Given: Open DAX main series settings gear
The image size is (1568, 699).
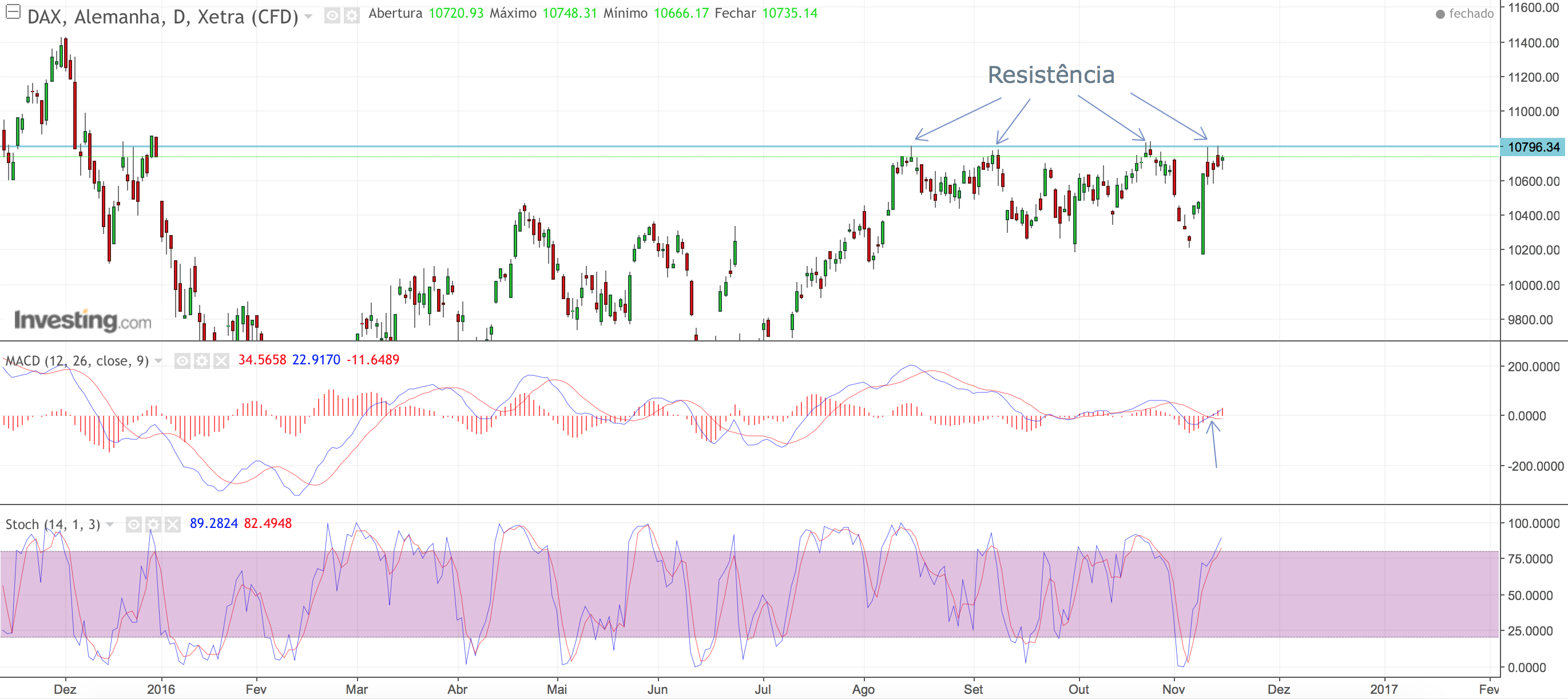Looking at the screenshot, I should point(352,15).
